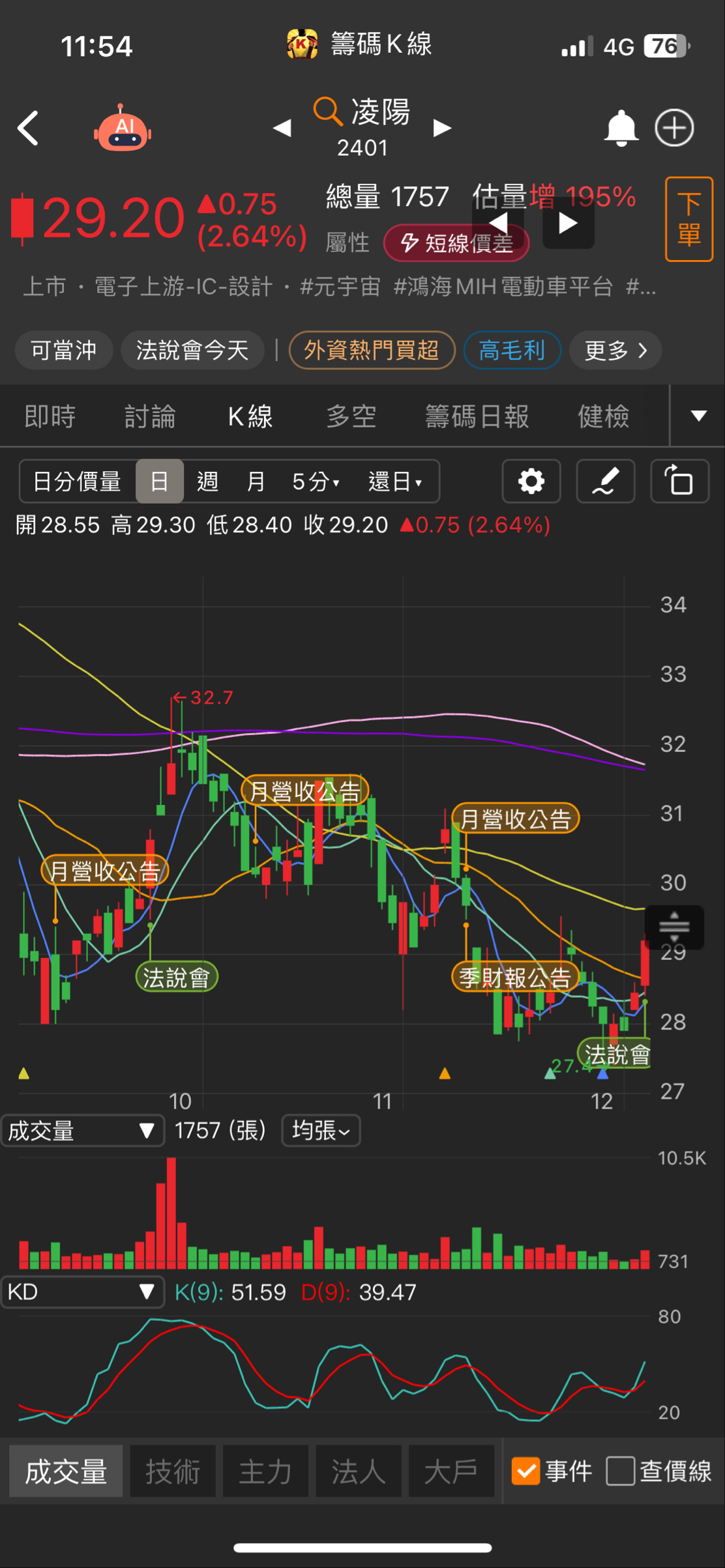Tap the 法說會 event marker near October
This screenshot has height=1568, width=725.
[176, 977]
